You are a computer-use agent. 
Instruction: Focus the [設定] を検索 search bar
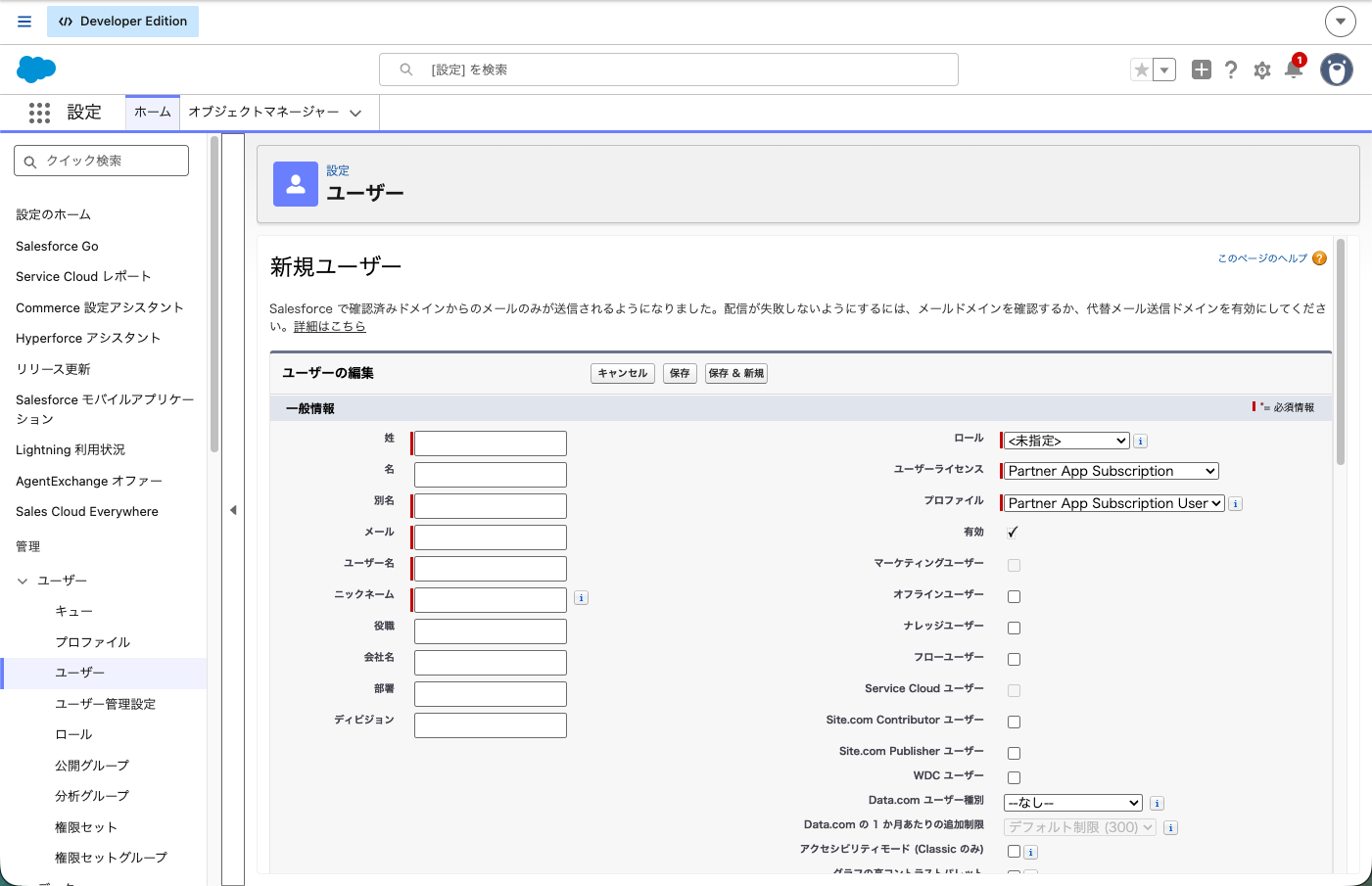click(x=669, y=70)
